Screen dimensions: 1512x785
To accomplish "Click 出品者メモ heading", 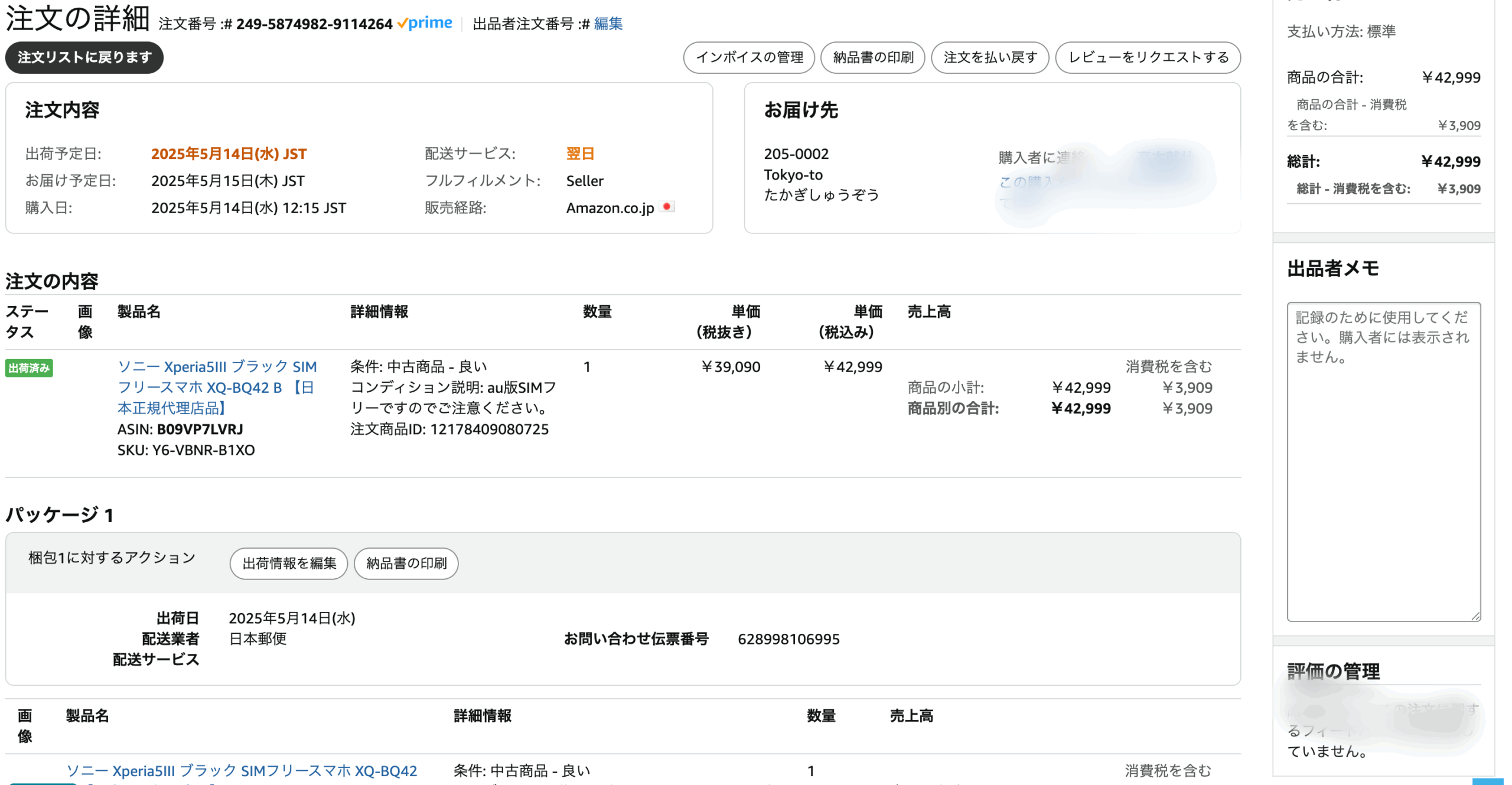I will [1333, 269].
